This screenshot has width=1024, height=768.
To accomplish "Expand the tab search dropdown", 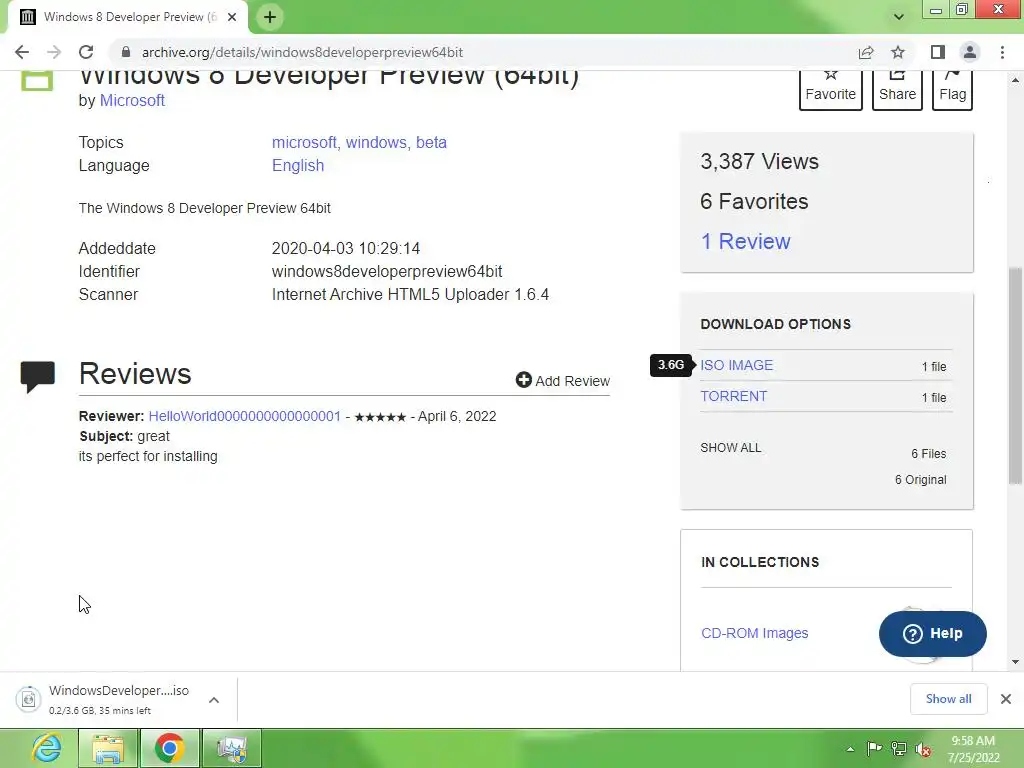I will [899, 17].
